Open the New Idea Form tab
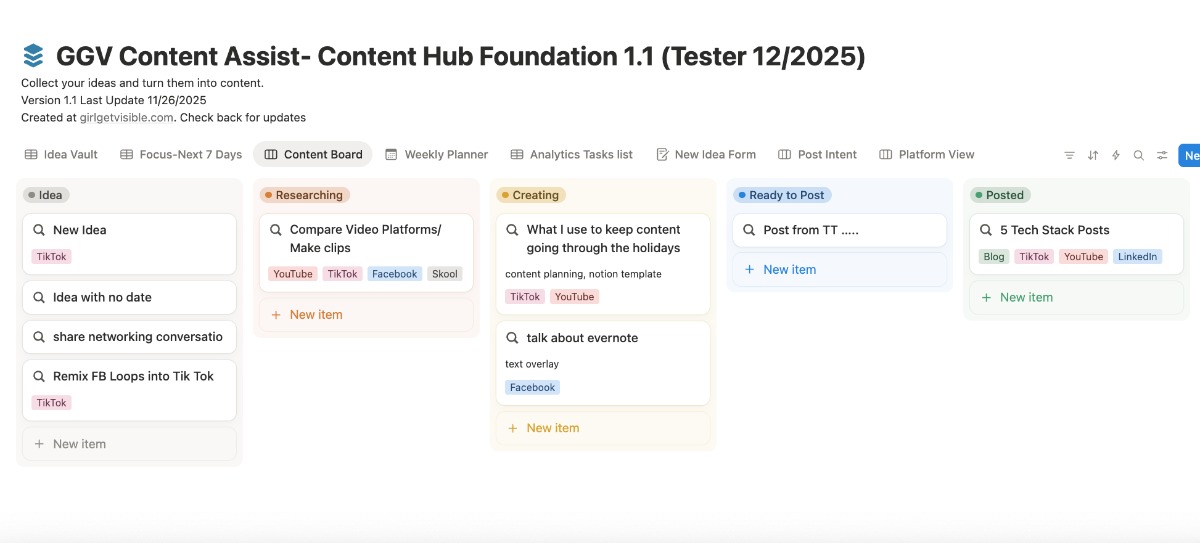 705,155
